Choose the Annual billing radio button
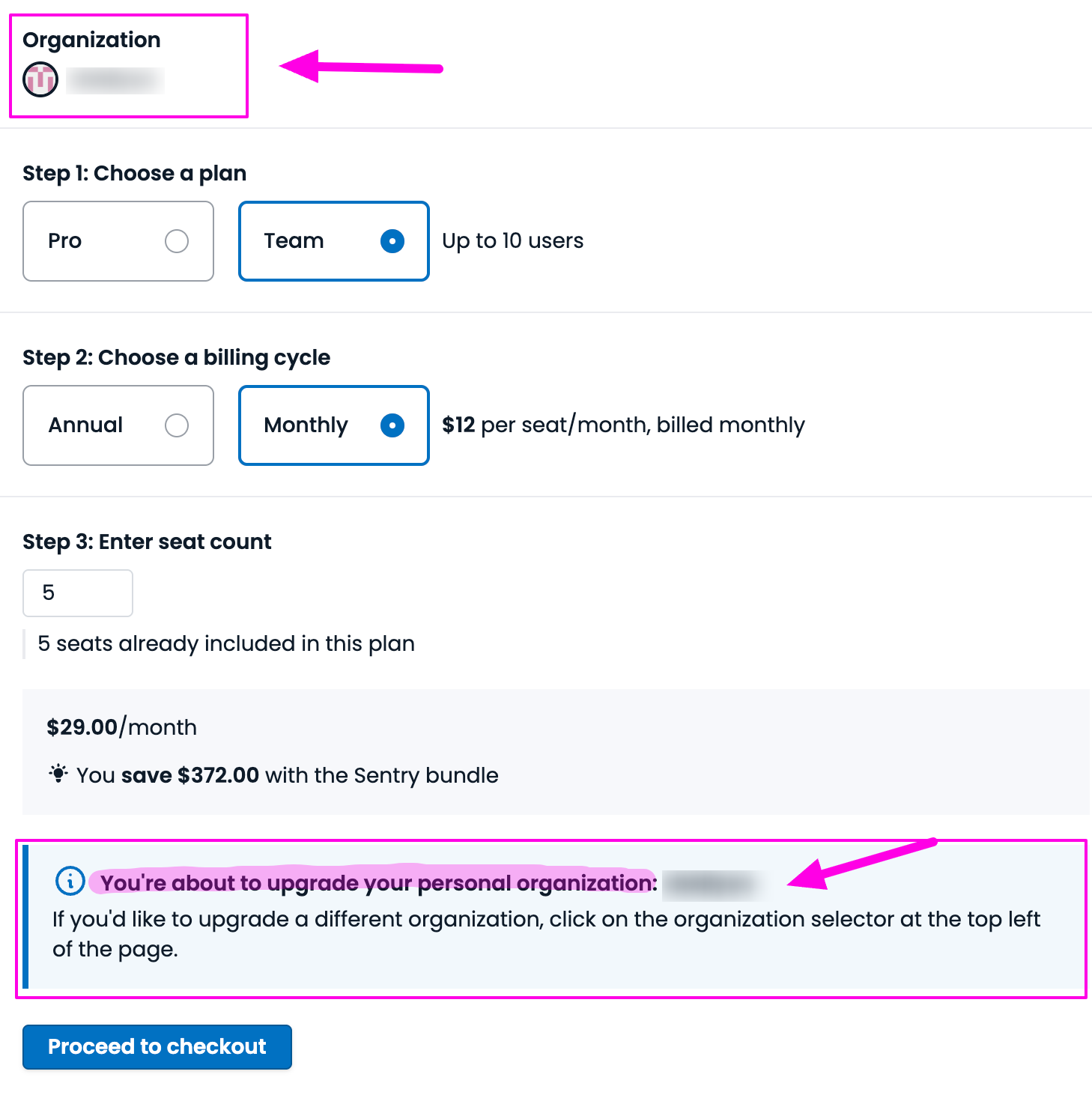 pos(177,425)
